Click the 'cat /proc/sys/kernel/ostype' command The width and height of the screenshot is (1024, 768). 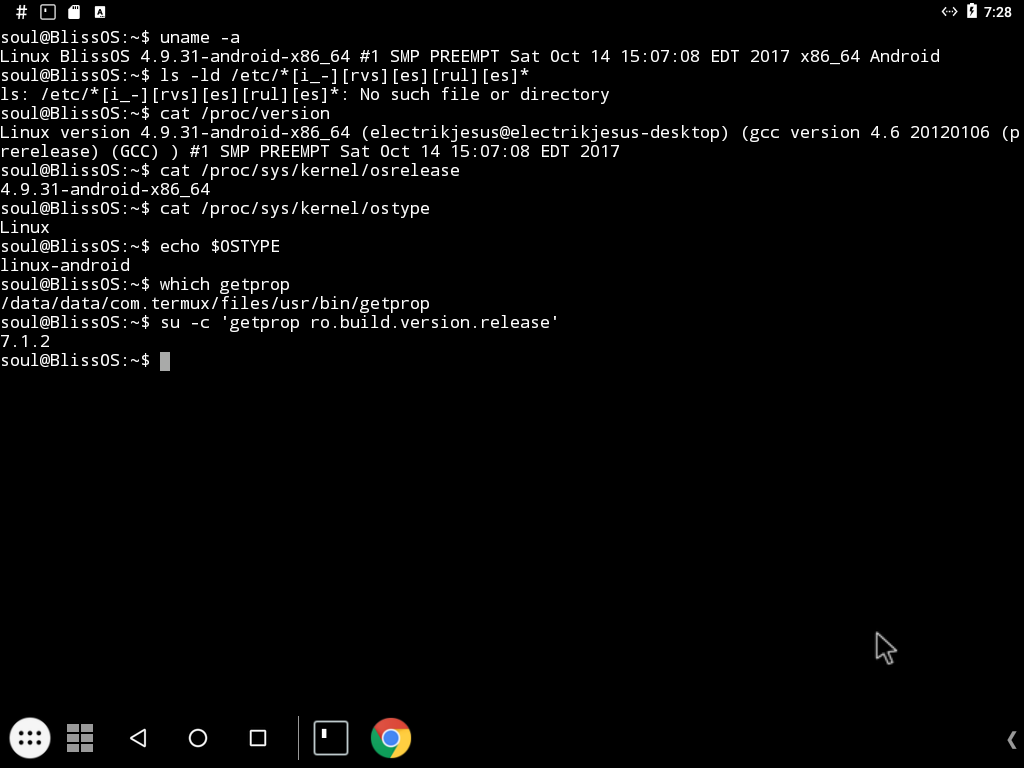(x=295, y=208)
